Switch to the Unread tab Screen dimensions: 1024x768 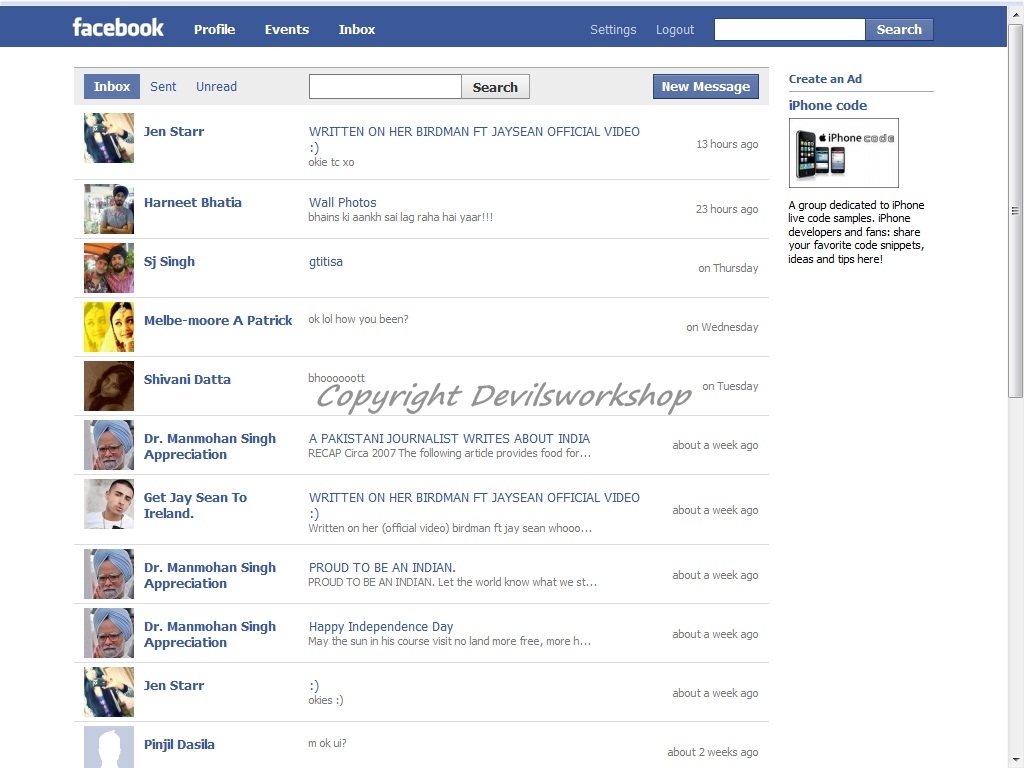point(216,86)
